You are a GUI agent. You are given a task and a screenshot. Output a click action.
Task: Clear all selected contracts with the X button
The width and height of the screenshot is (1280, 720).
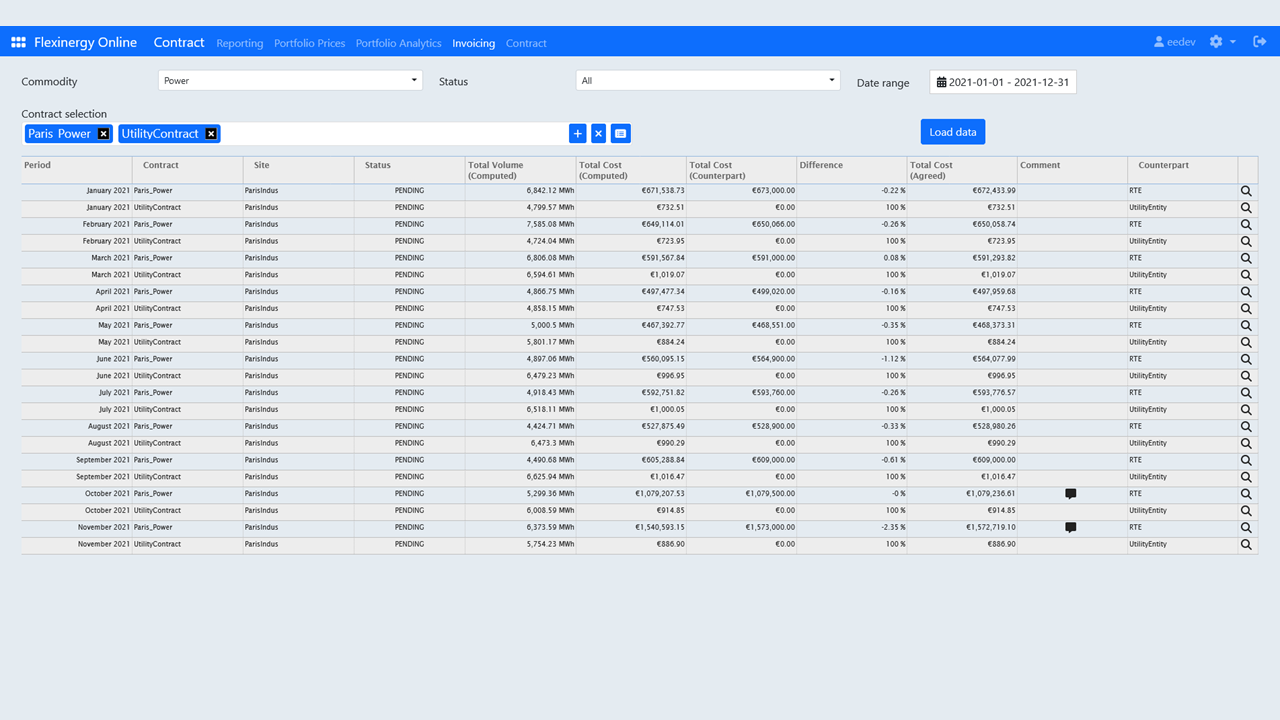coord(598,134)
